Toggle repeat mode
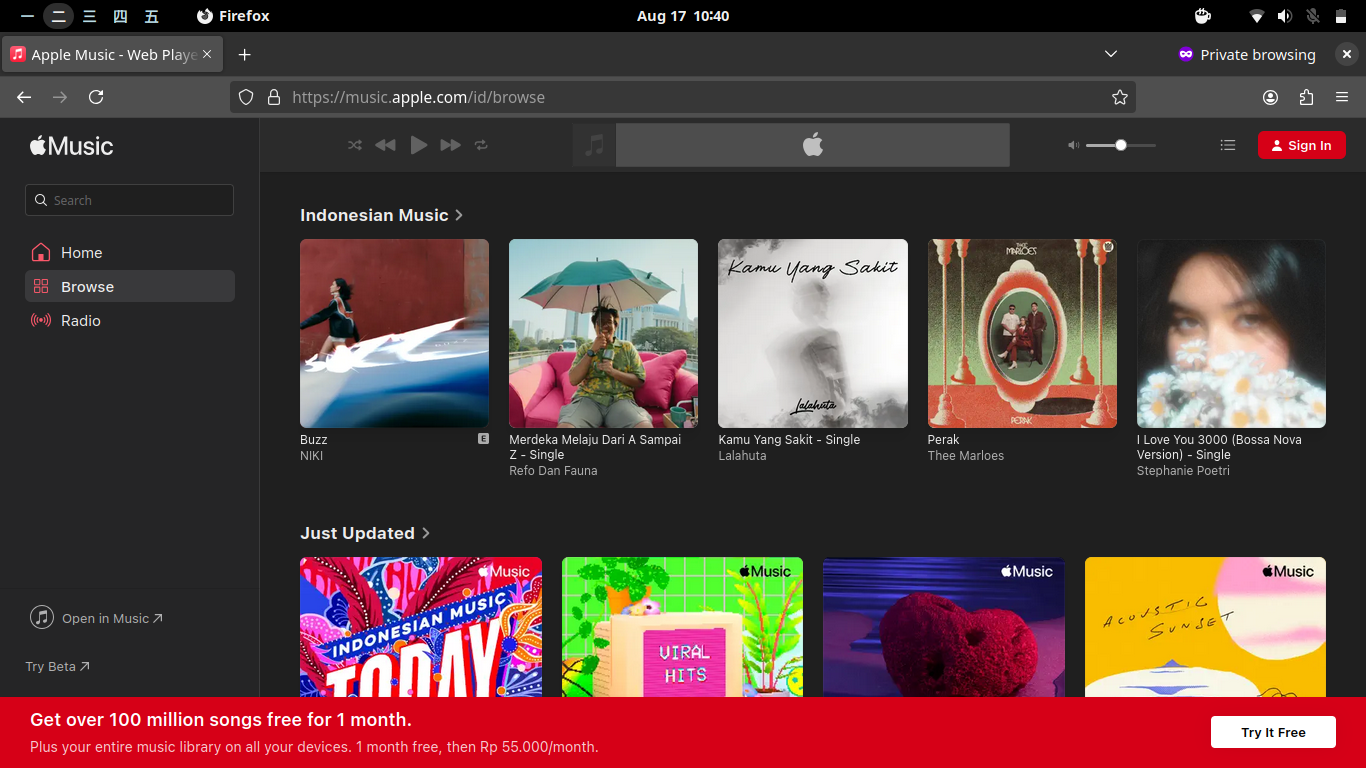This screenshot has height=768, width=1366. [x=481, y=145]
